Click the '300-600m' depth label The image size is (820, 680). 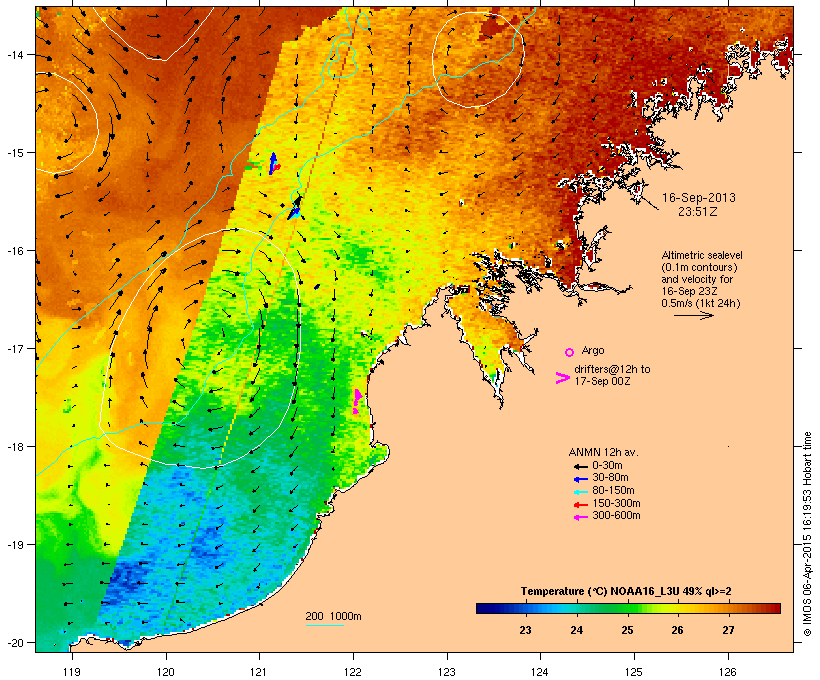point(616,516)
